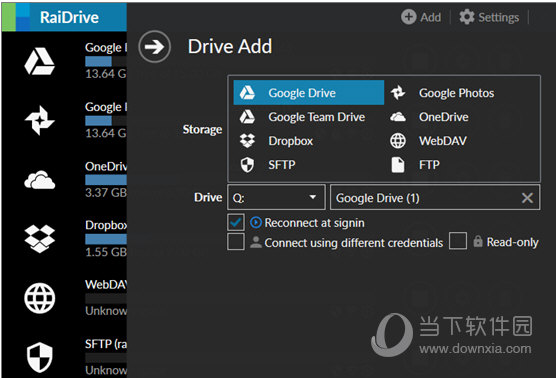Screen dimensions: 556x378
Task: Choose SFTP storage option
Action: [x=308, y=165]
